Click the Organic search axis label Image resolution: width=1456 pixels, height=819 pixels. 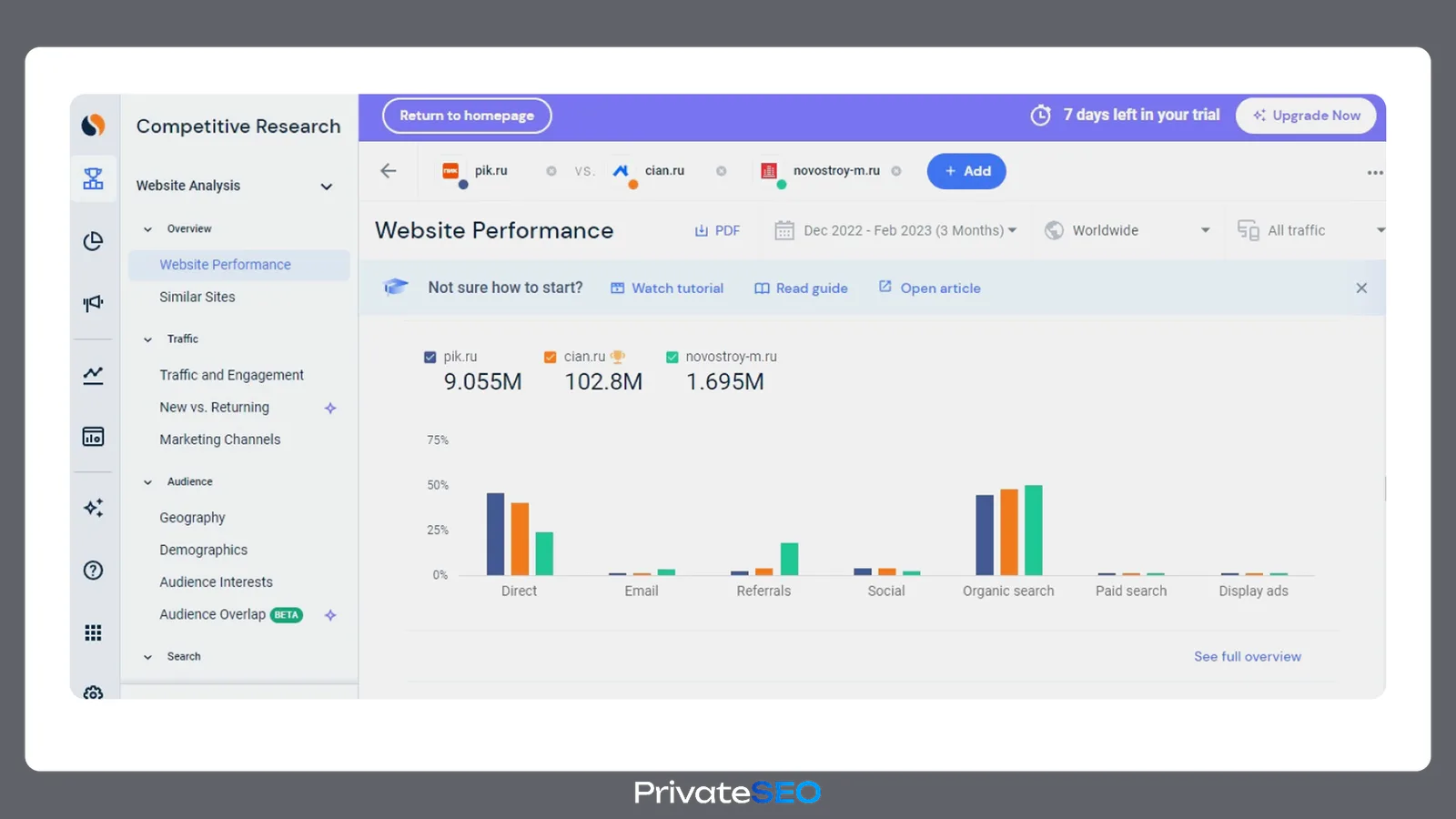(1008, 591)
